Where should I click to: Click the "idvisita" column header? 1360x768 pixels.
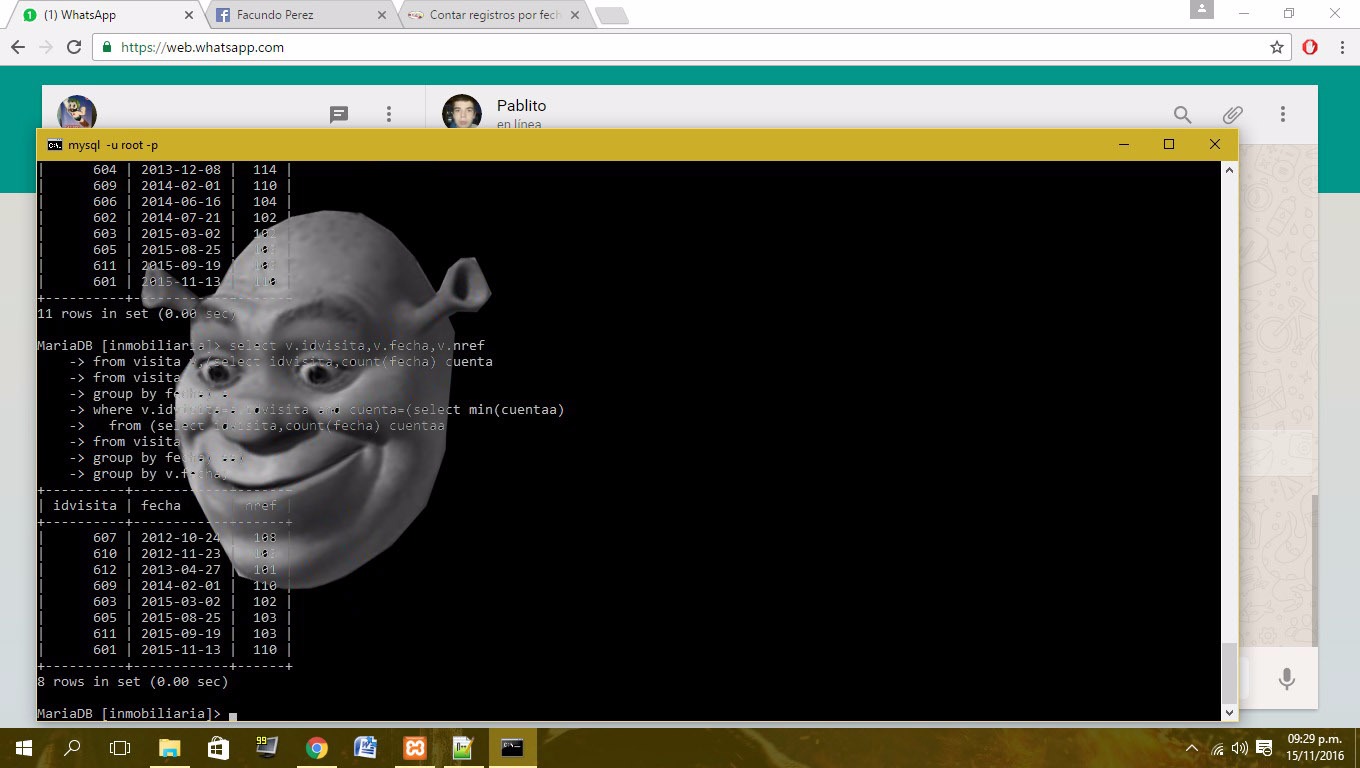[x=85, y=506]
